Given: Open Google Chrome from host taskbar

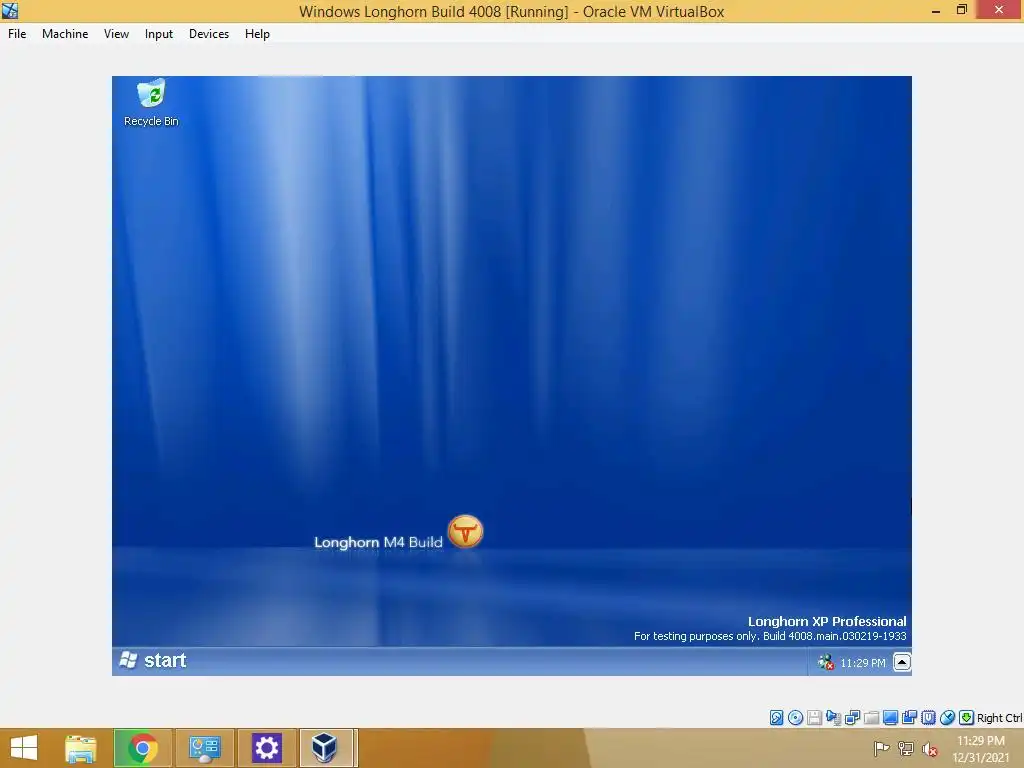Looking at the screenshot, I should [x=143, y=748].
